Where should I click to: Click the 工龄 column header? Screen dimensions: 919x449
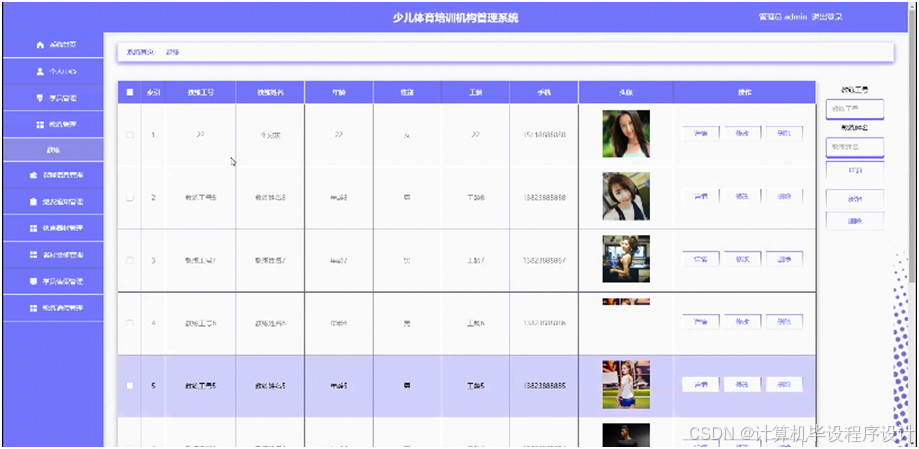pyautogui.click(x=475, y=92)
